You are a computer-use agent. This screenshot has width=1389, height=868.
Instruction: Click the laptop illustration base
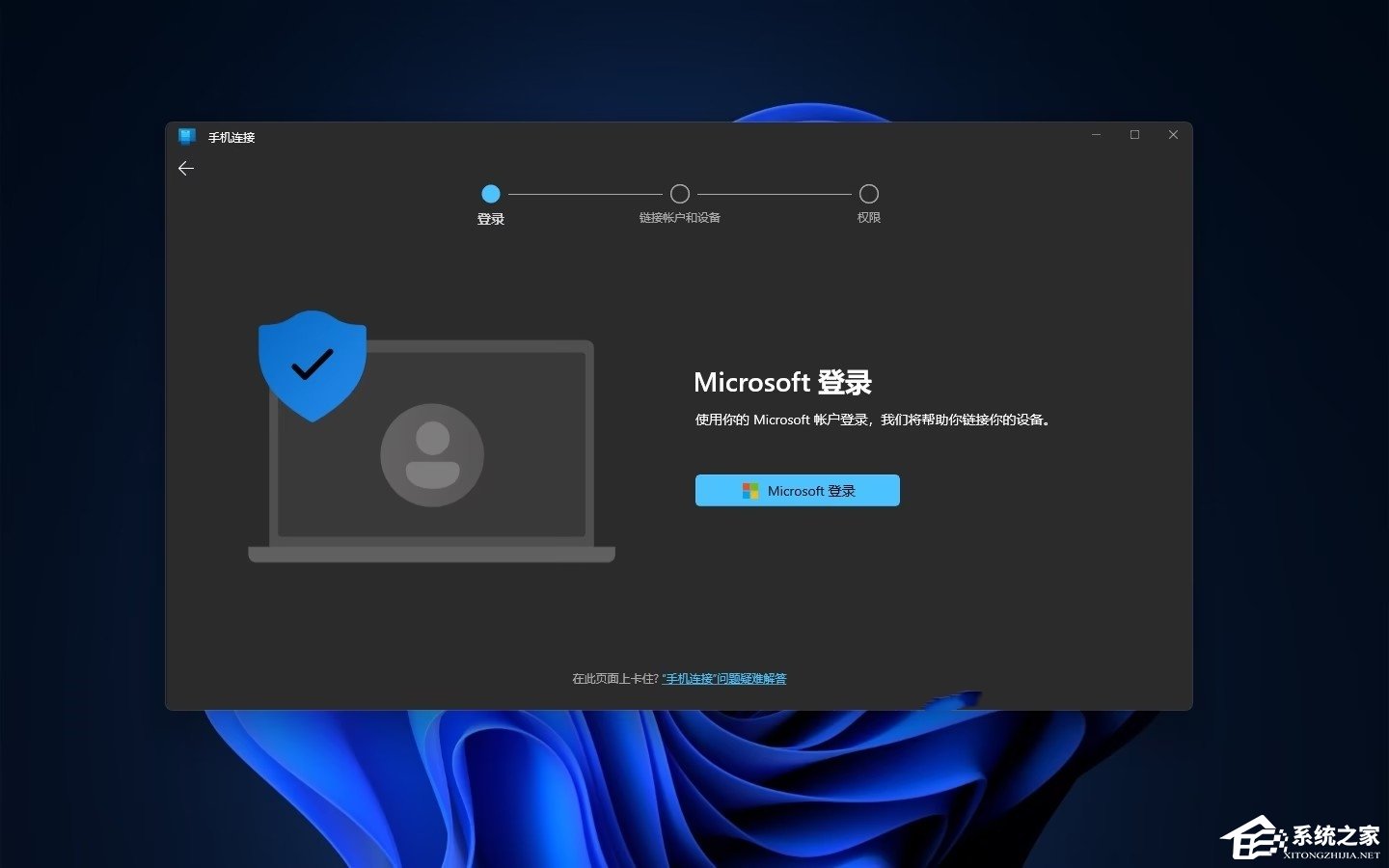coord(431,554)
